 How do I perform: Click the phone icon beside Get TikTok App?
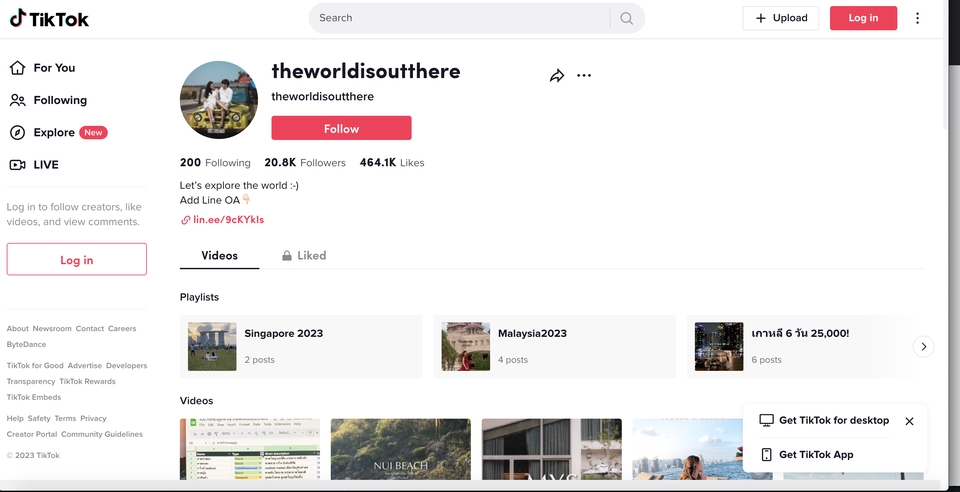tap(767, 455)
